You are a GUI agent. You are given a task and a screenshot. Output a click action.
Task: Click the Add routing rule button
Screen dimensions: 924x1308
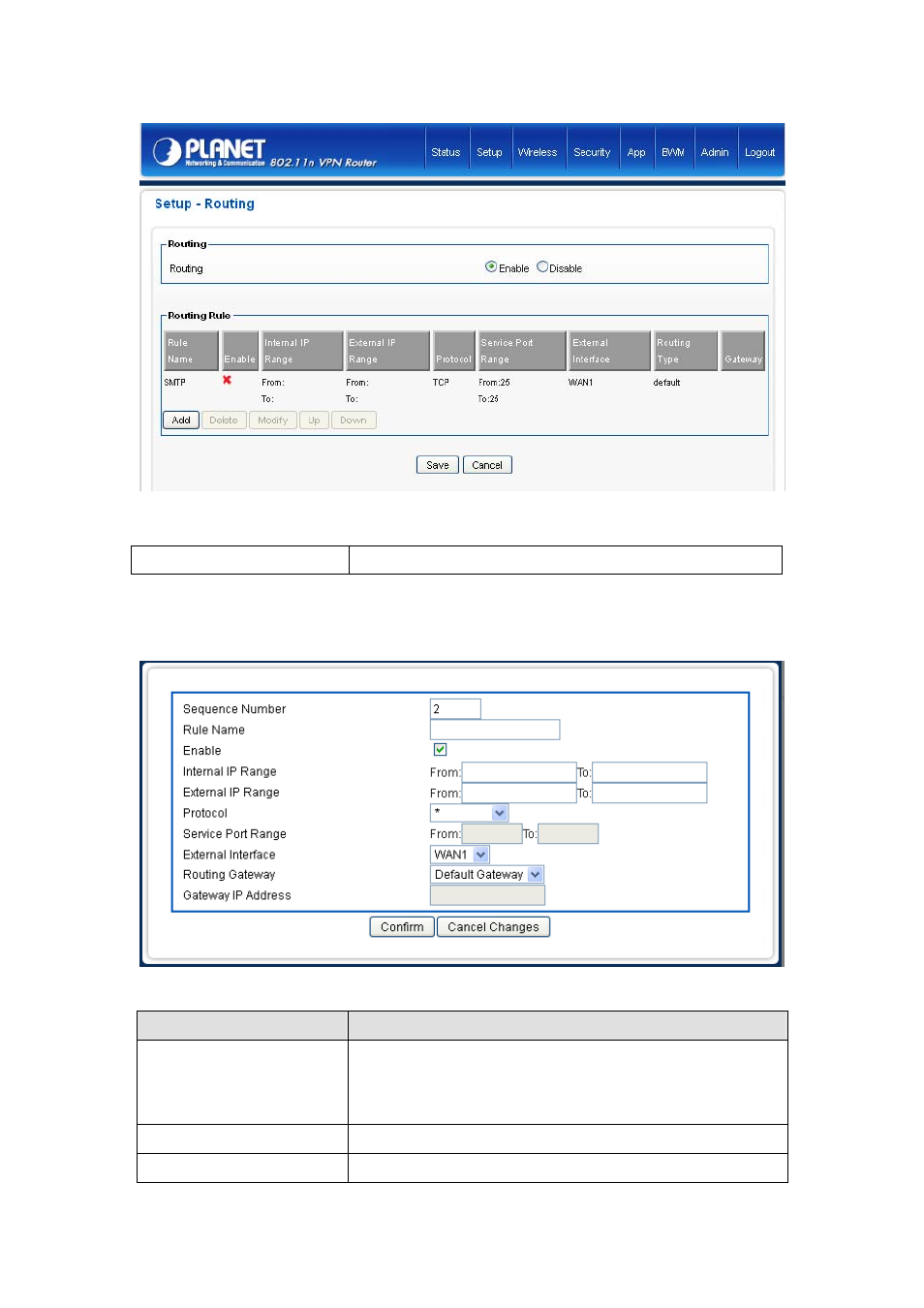[181, 420]
